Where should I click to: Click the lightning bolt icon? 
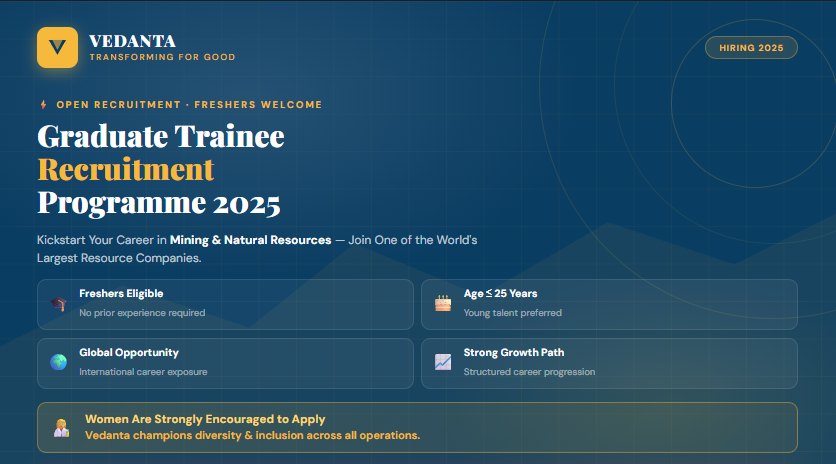tap(42, 104)
